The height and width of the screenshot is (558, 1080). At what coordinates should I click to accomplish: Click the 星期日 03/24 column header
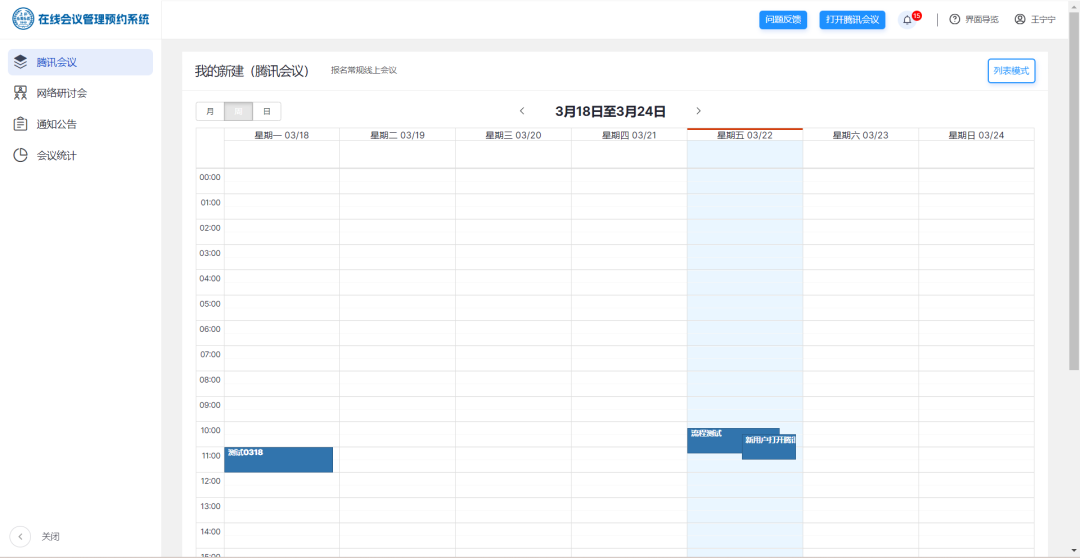coord(976,135)
